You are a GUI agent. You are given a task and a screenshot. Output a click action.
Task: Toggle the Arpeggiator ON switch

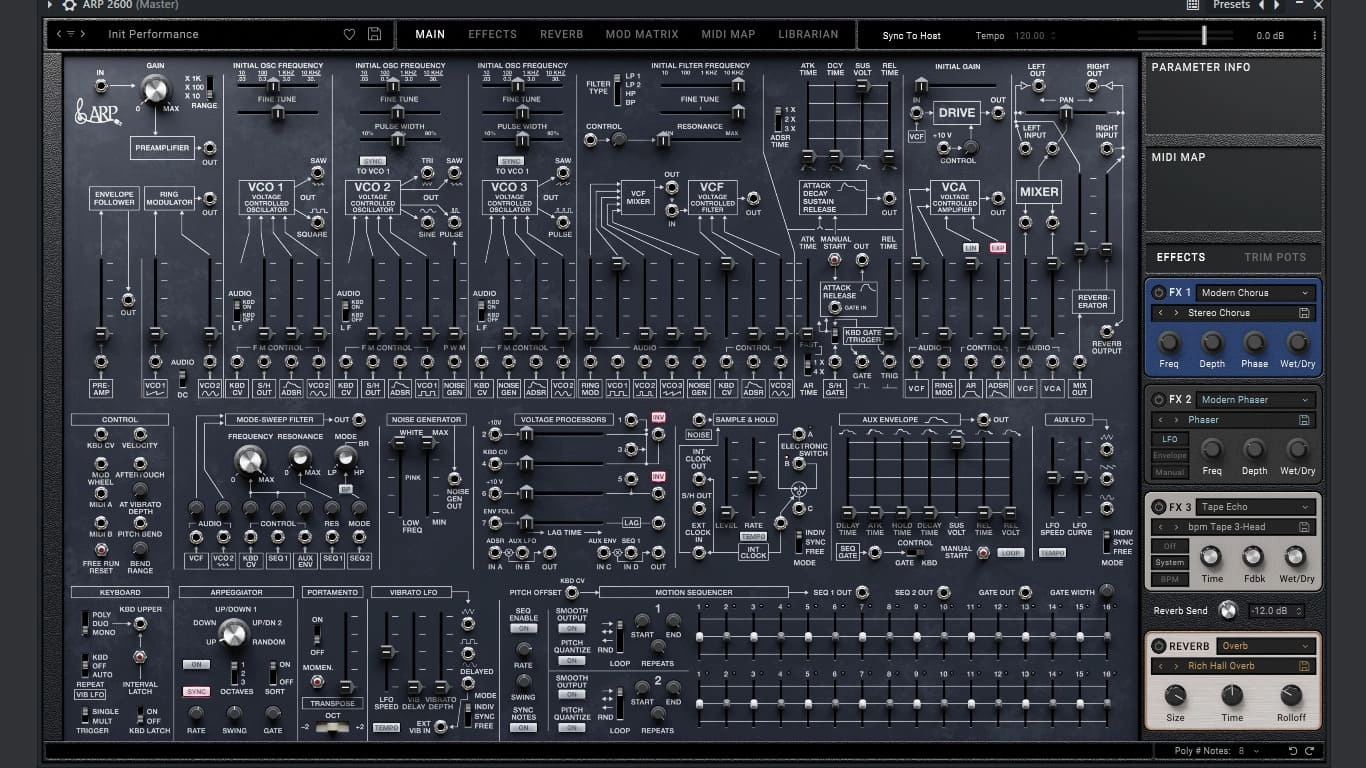pyautogui.click(x=196, y=664)
